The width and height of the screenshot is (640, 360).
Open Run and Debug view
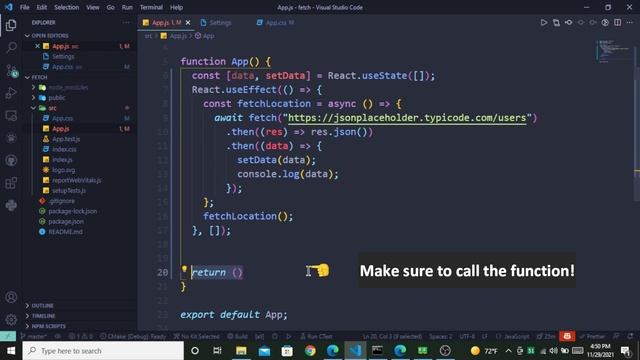click(11, 93)
